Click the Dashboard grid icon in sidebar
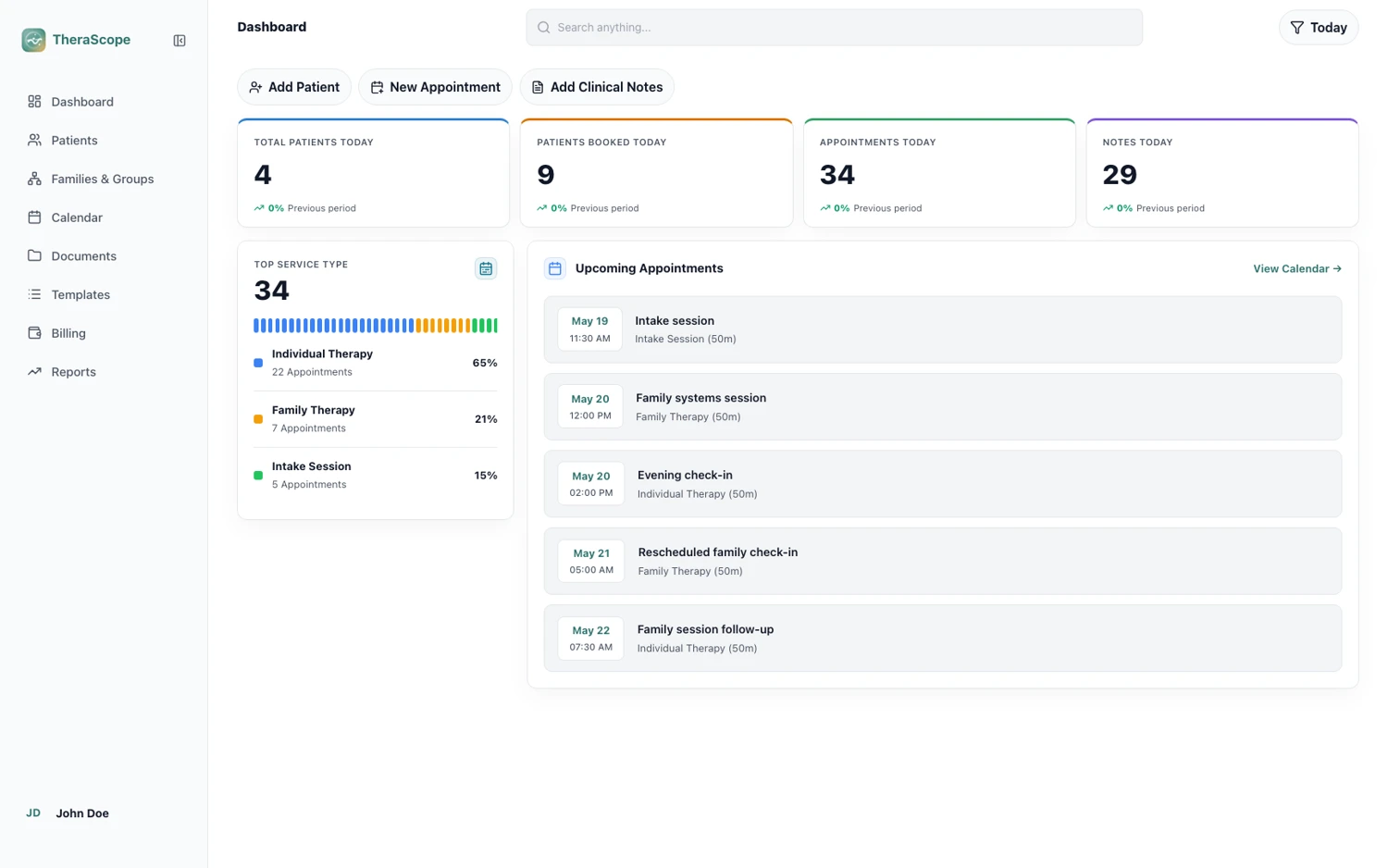The image size is (1388, 868). tap(34, 102)
